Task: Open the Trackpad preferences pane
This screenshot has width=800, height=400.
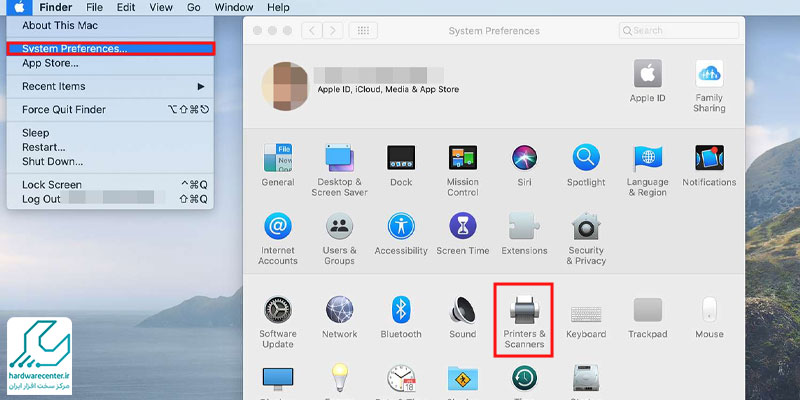Action: (x=647, y=316)
